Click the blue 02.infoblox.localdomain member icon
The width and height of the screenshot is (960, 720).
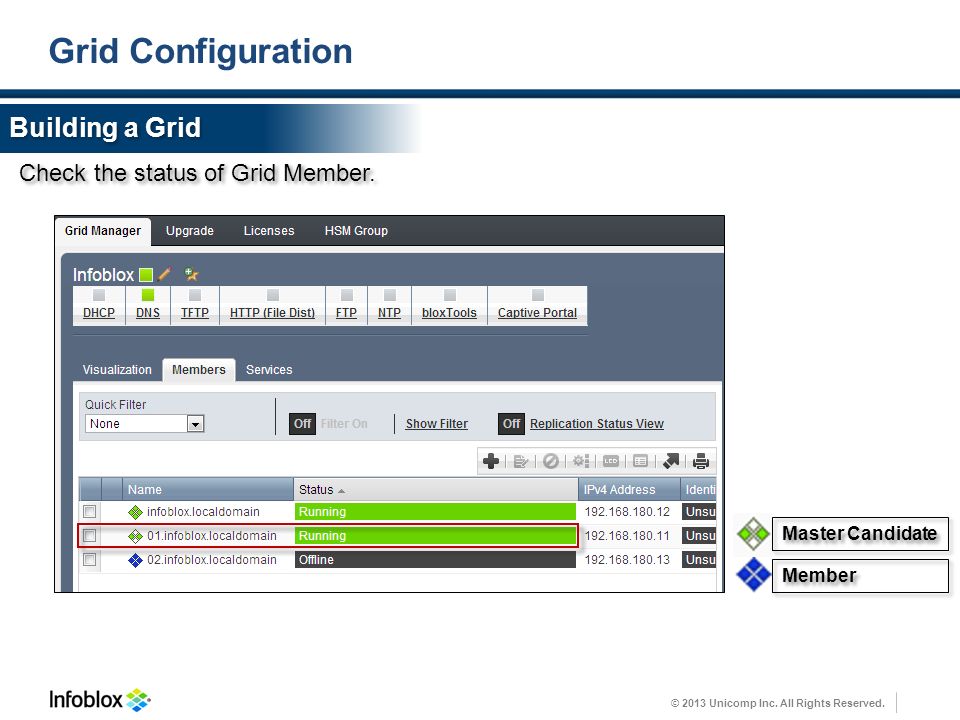(x=135, y=560)
